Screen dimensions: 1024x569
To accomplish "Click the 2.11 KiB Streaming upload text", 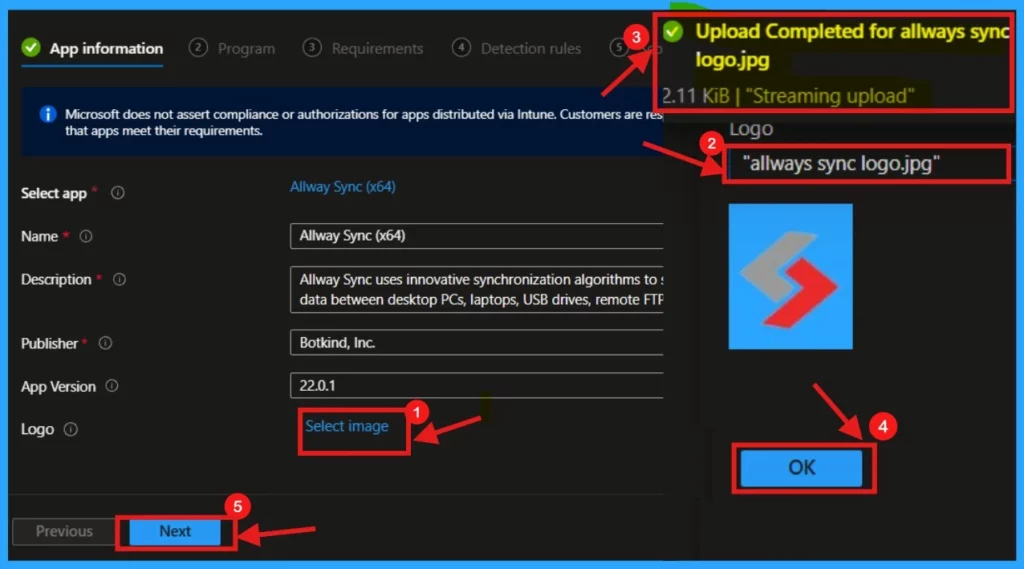I will tap(788, 96).
